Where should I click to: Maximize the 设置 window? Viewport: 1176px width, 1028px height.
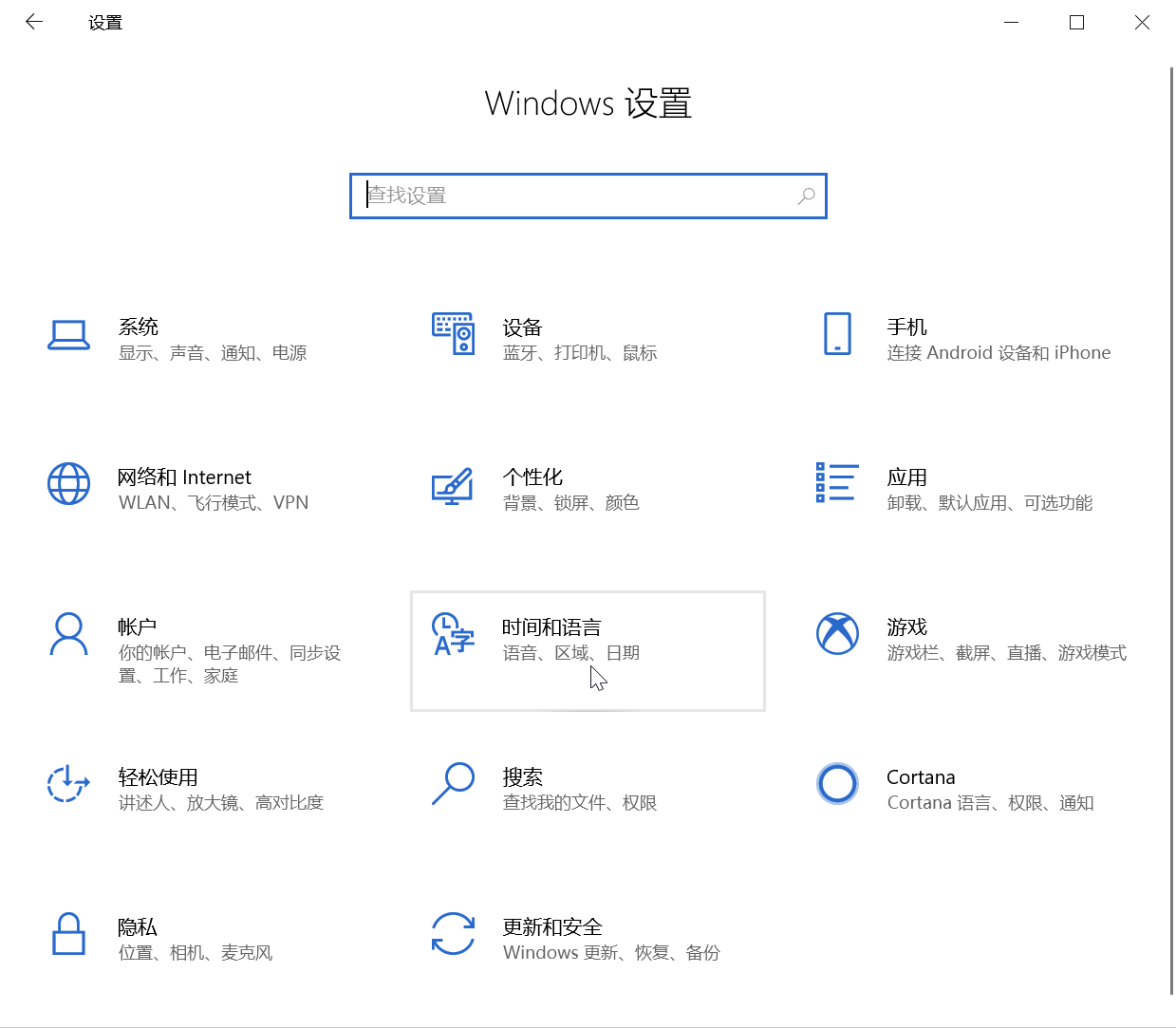(1076, 22)
